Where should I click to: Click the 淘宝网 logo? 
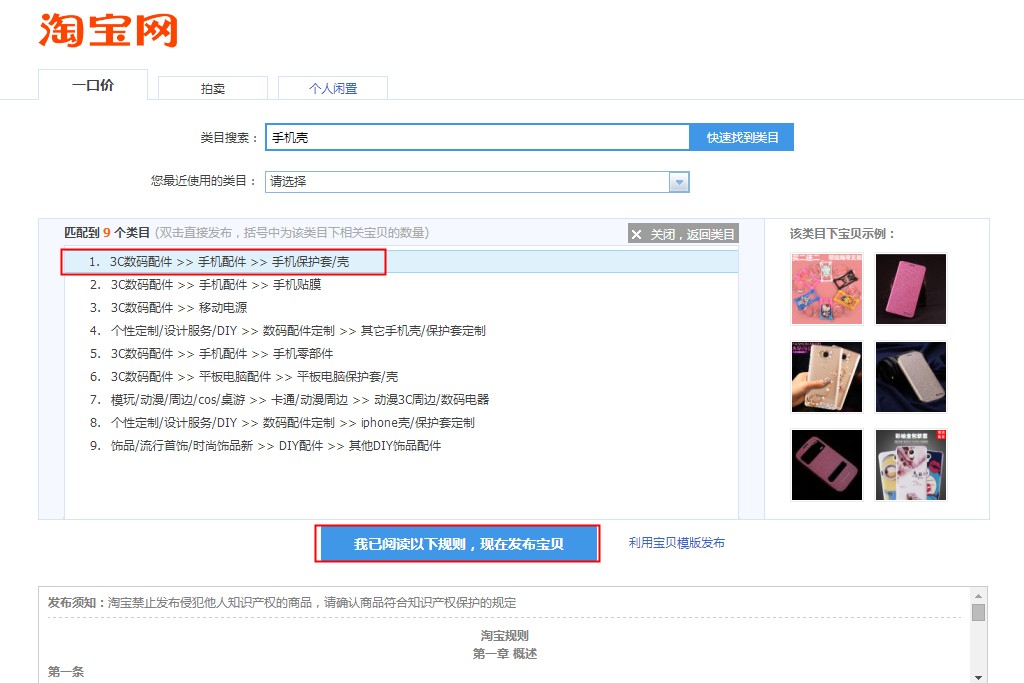coord(108,30)
